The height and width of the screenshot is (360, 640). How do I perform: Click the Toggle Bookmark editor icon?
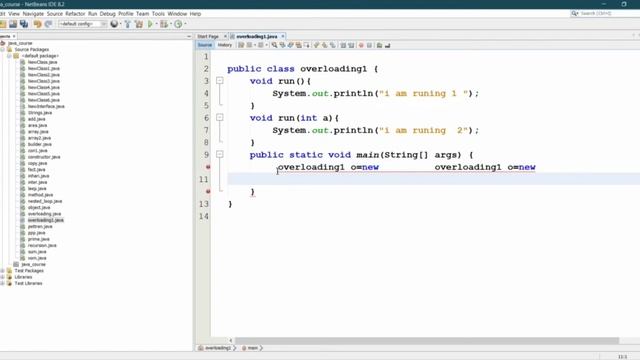333,45
